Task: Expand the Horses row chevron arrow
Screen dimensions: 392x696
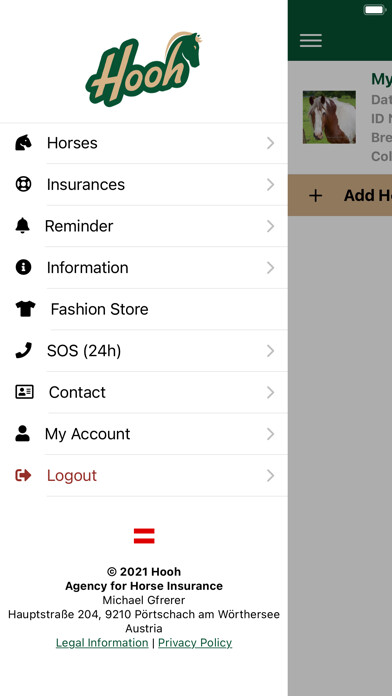Action: tap(270, 143)
